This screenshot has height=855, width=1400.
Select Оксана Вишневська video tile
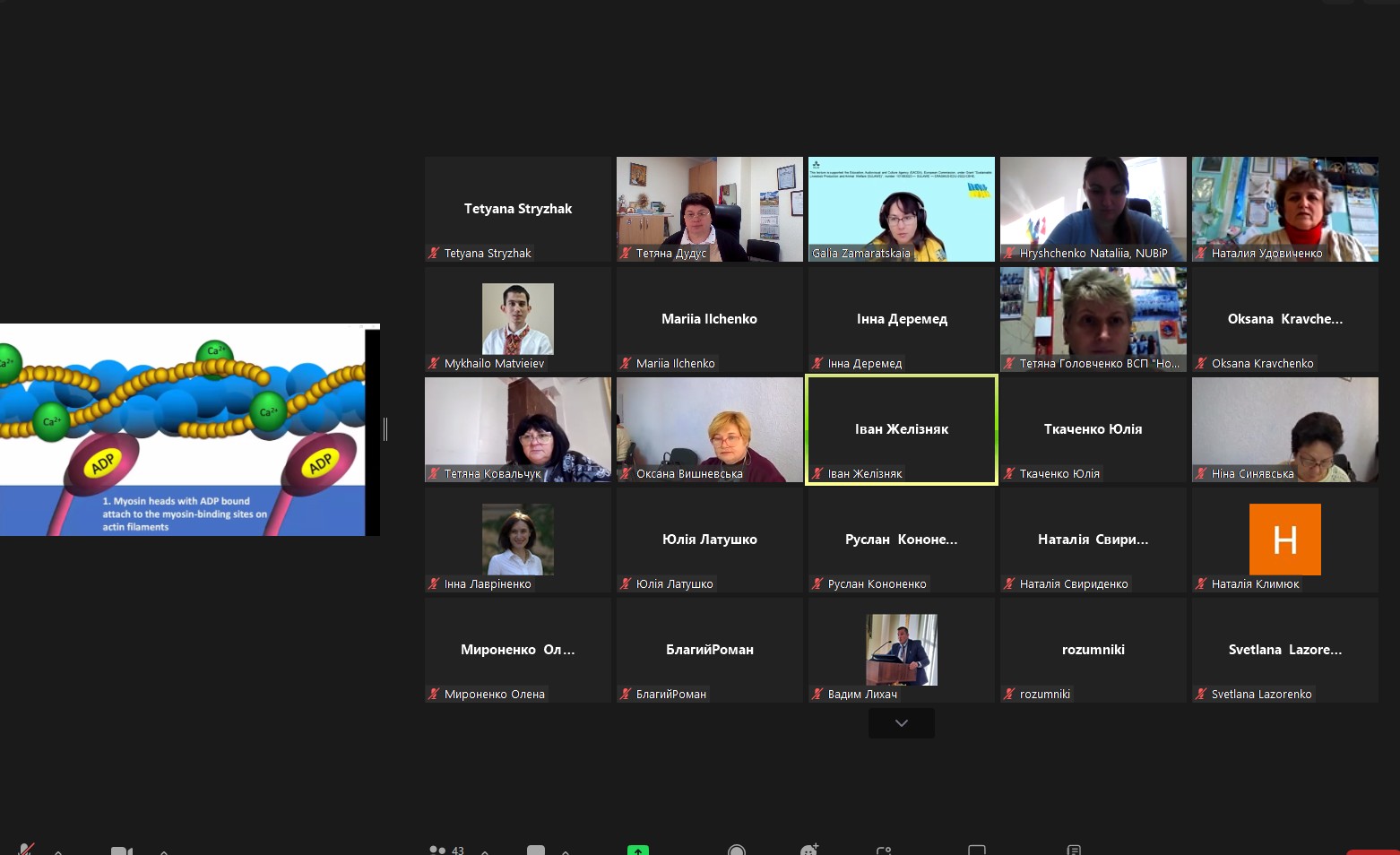[x=710, y=429]
